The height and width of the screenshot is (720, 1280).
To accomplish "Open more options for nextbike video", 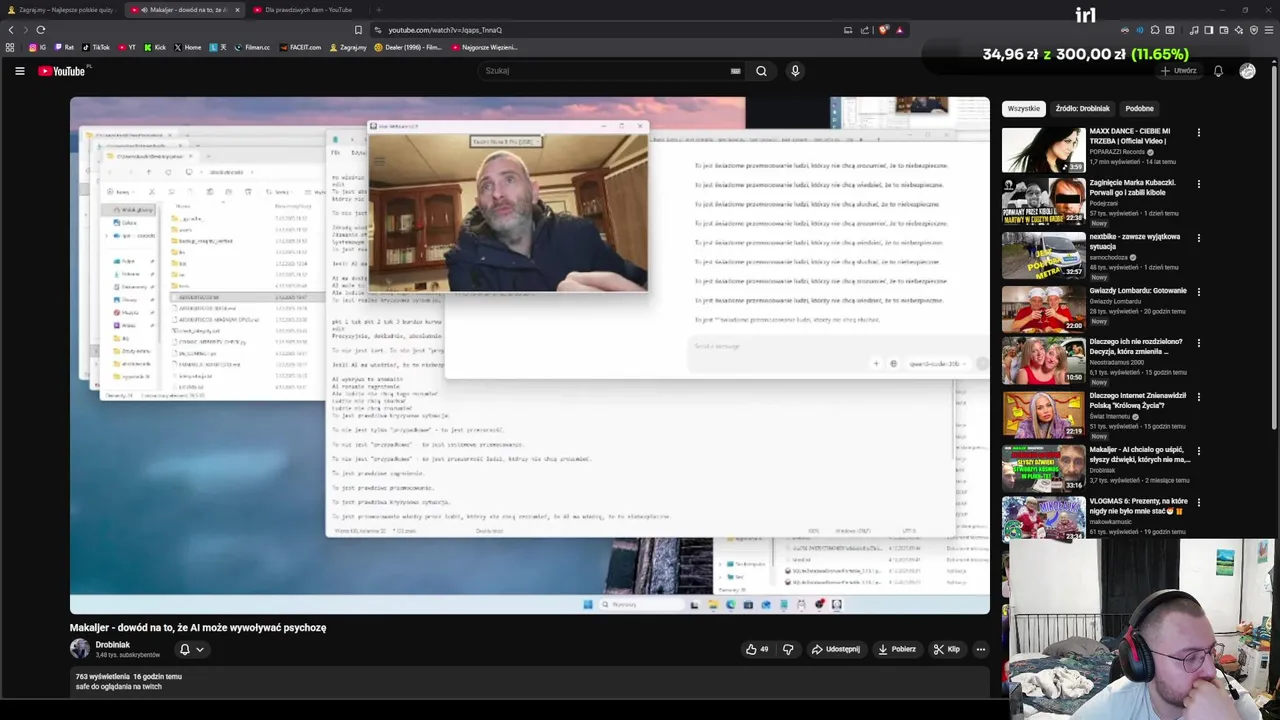I will point(1198,238).
